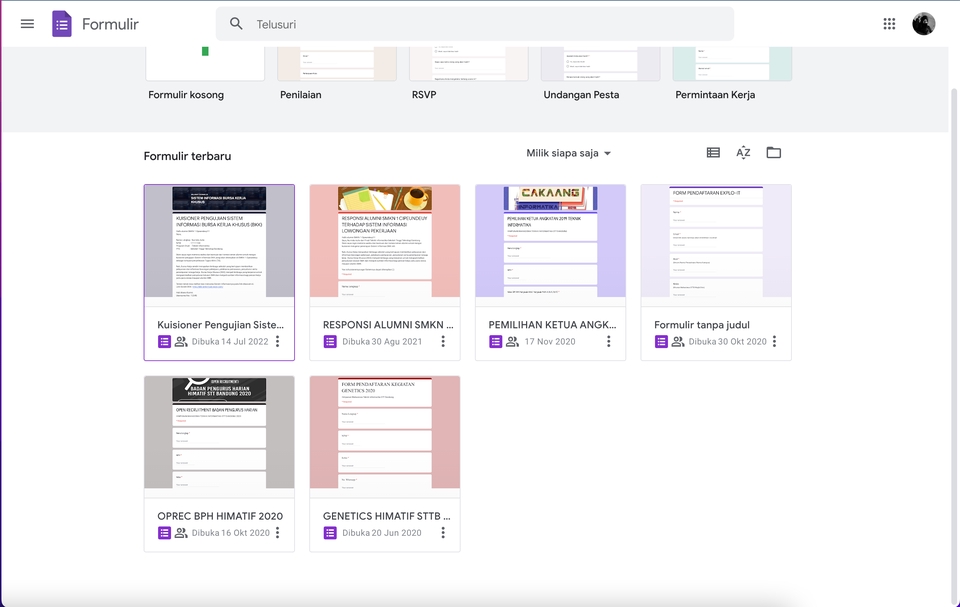
Task: Click the Formulir home logo icon
Action: pos(62,22)
